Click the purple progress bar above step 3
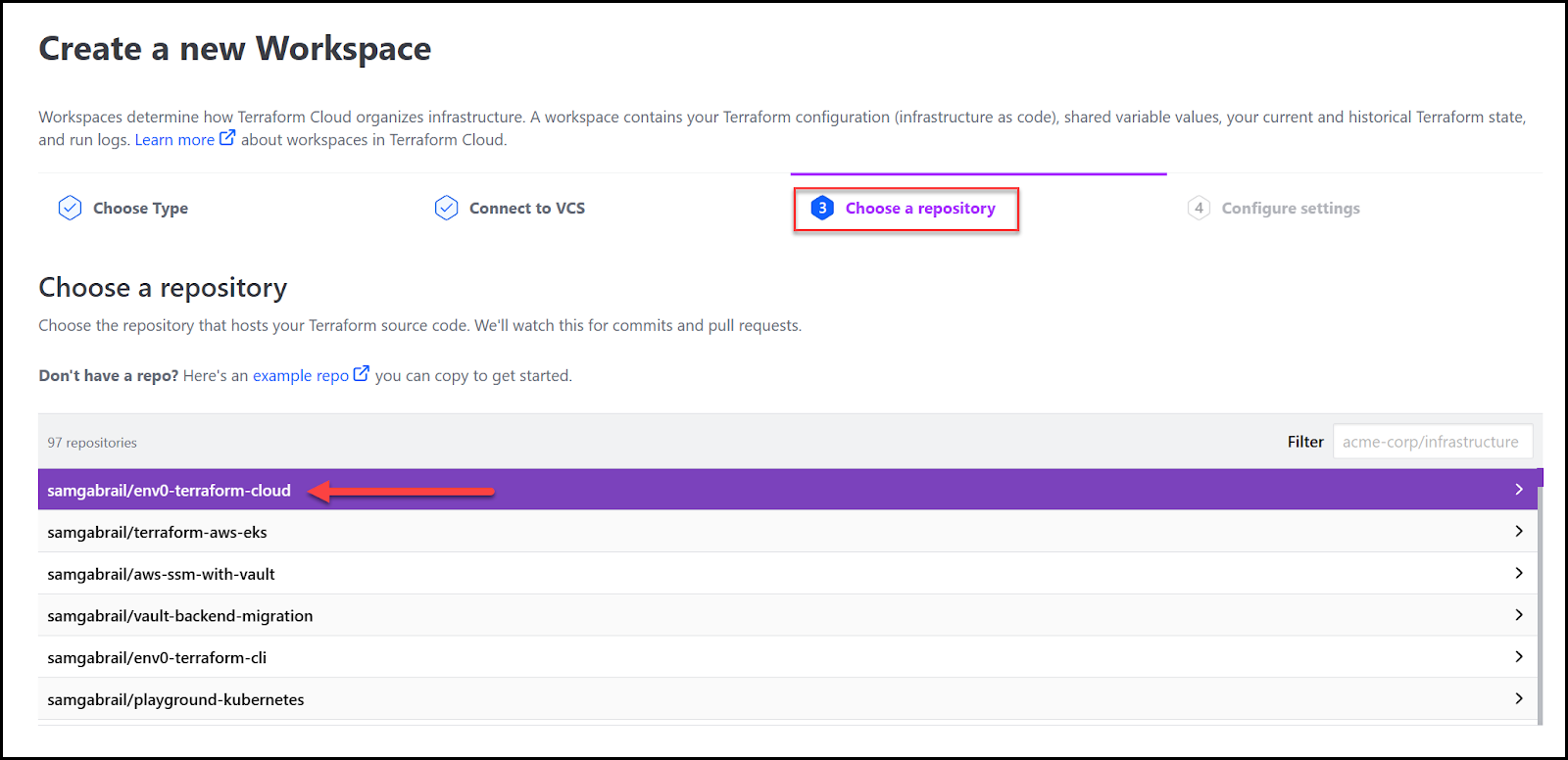Screen dimensions: 1568x760 point(978,173)
